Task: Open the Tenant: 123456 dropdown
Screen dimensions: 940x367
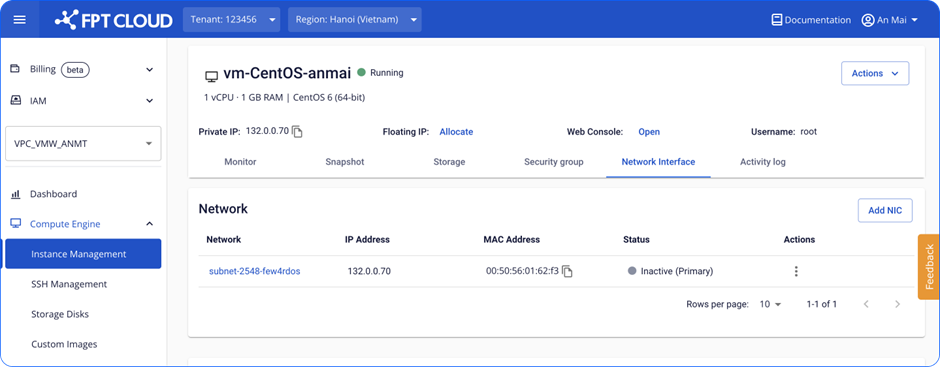Action: (231, 20)
